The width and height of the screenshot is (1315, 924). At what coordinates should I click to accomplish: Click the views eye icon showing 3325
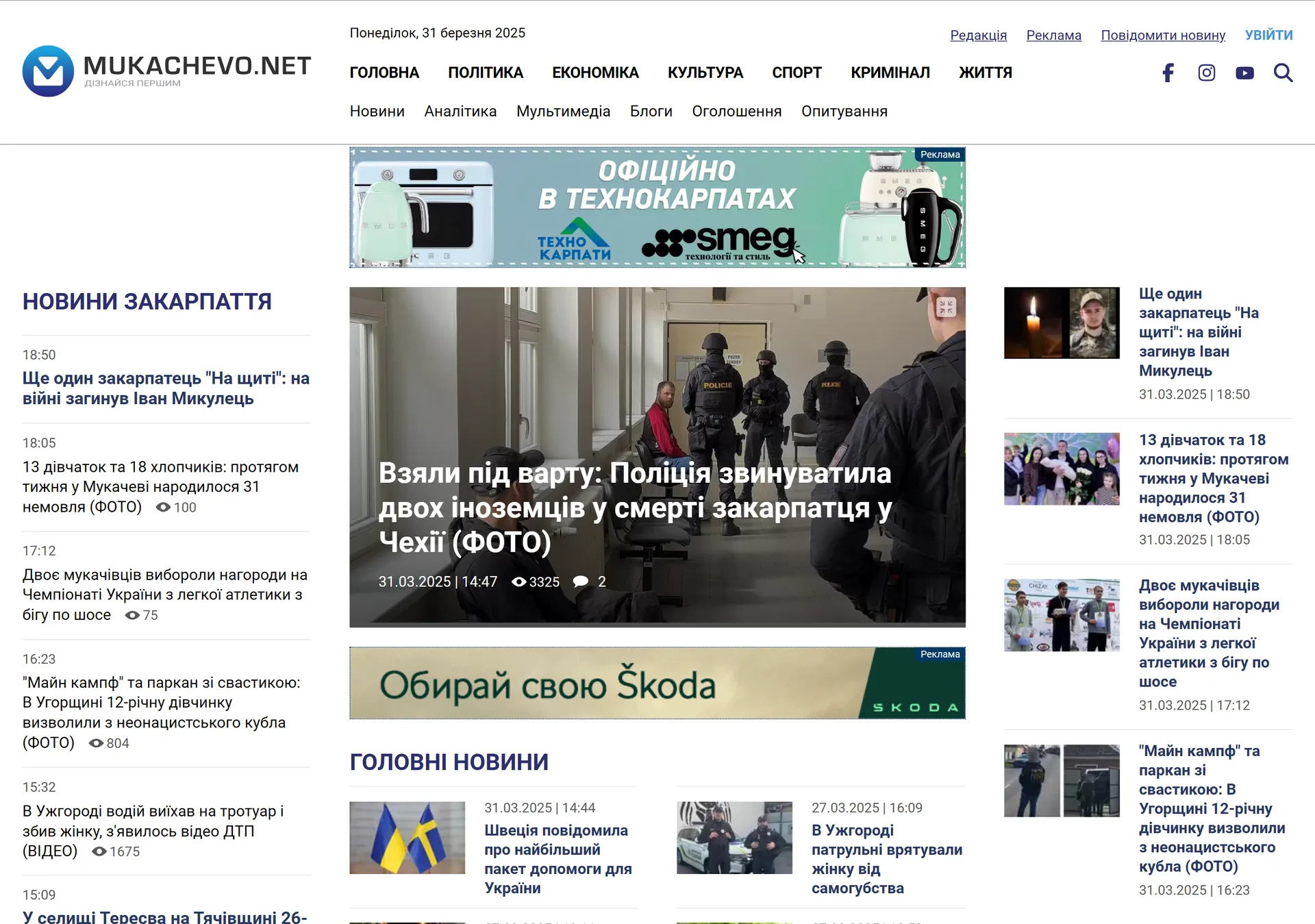[522, 582]
